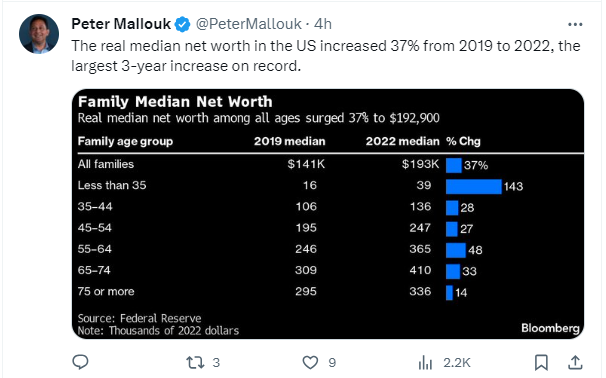Share the tweet via upload icon
The width and height of the screenshot is (606, 378).
575,363
